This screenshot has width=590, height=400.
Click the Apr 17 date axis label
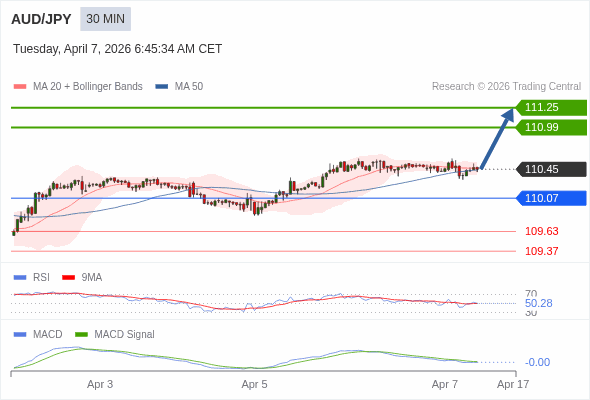tap(513, 384)
